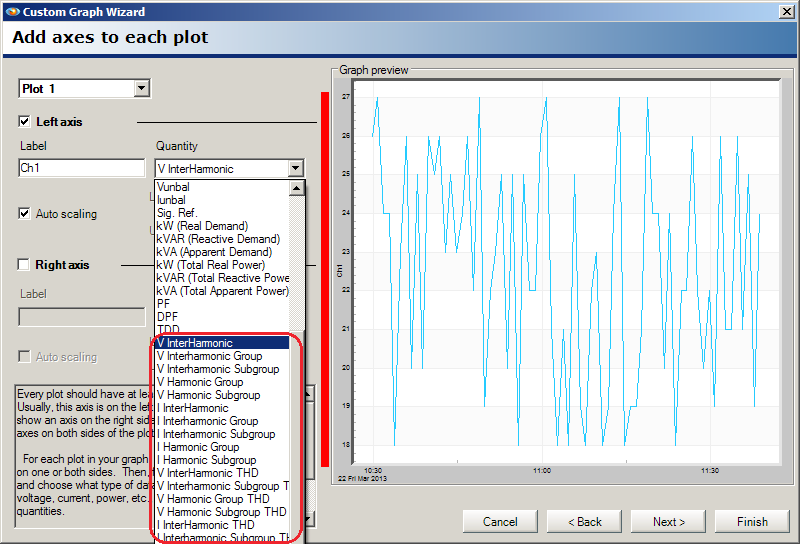
Task: Collapse the Quantity V InterHarmonic dropdown arrow
Action: pyautogui.click(x=295, y=168)
